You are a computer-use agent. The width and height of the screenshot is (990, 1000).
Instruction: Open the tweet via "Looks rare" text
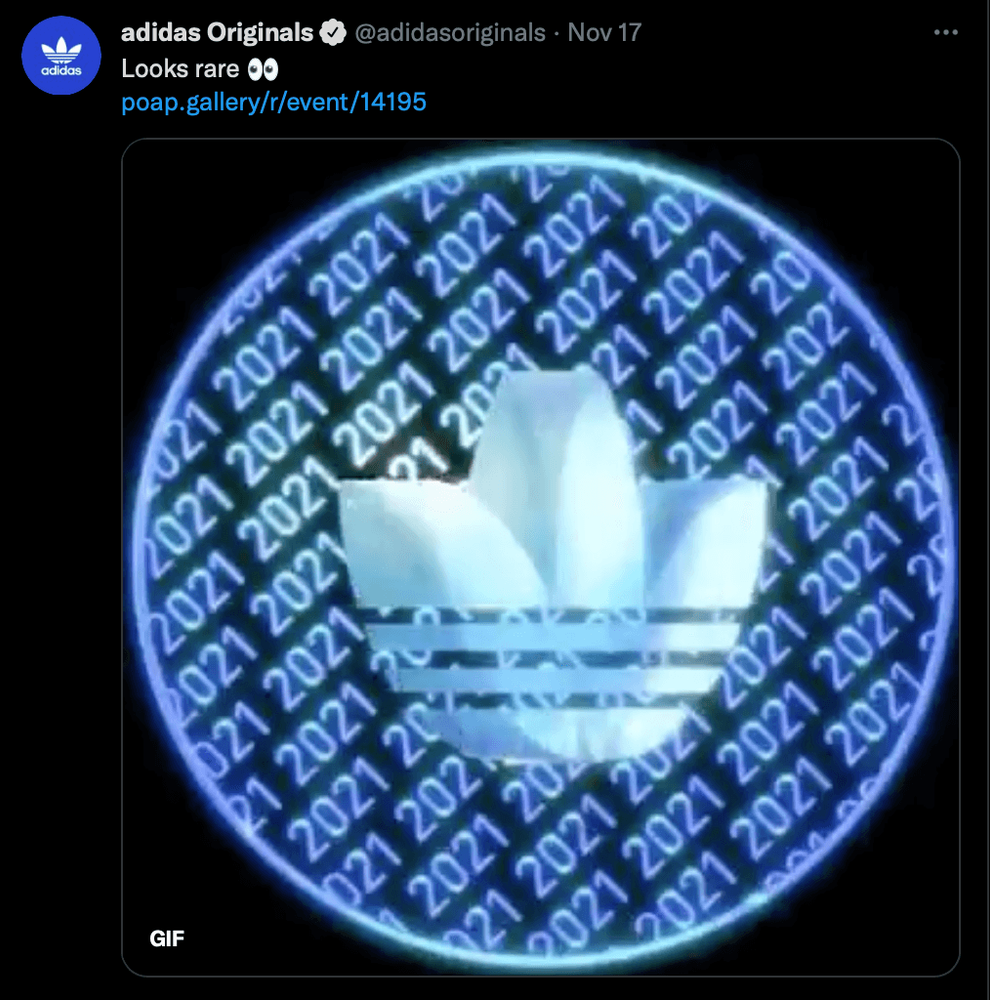181,69
